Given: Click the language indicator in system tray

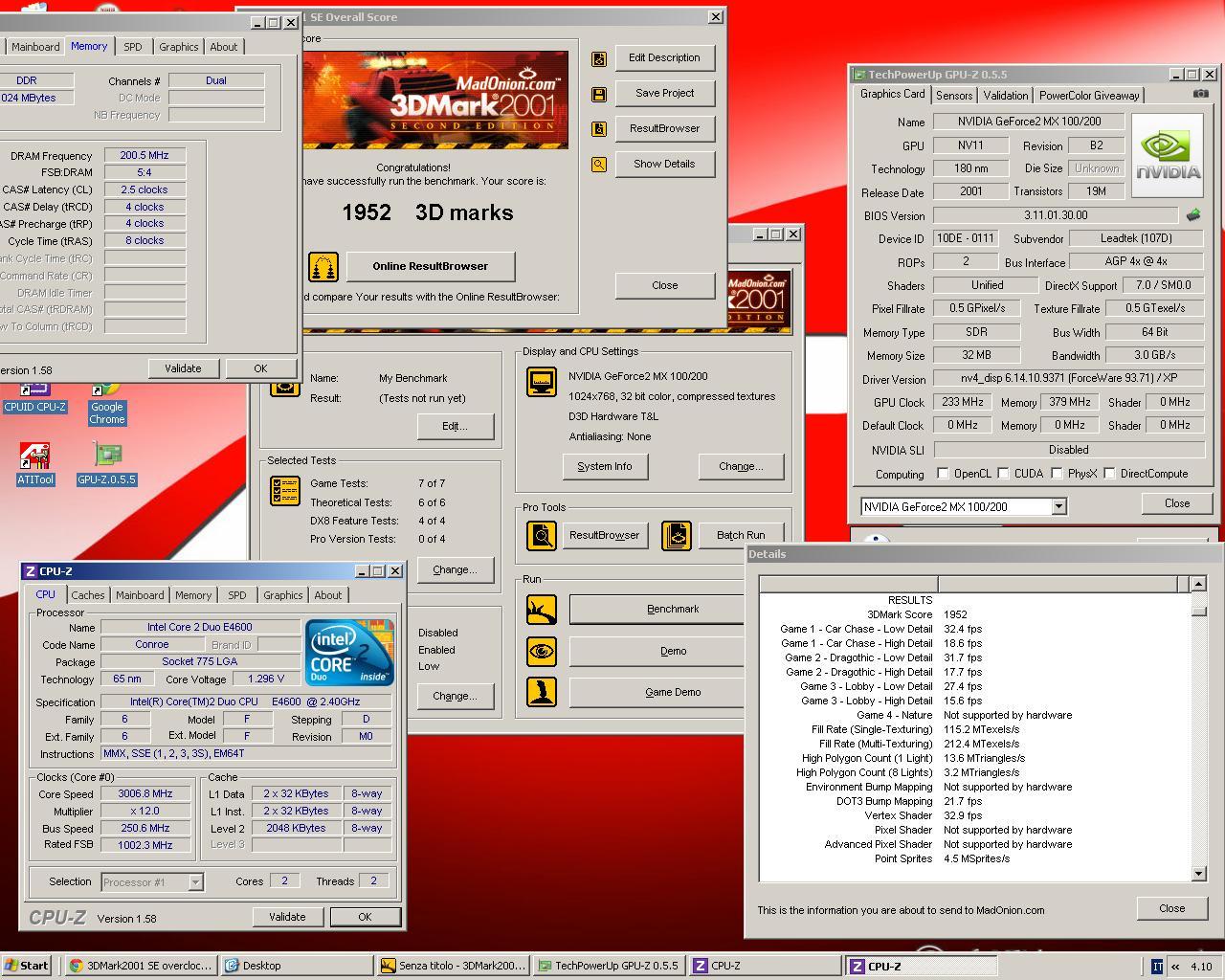Looking at the screenshot, I should [x=1156, y=966].
